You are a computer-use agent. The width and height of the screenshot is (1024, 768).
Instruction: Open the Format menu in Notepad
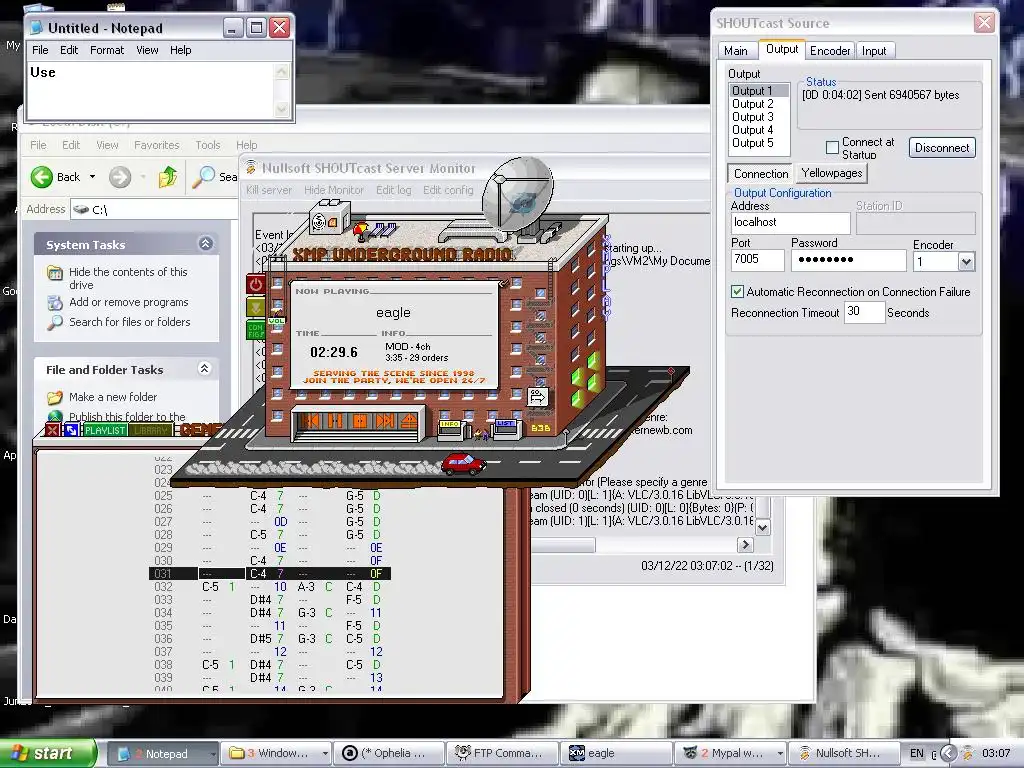coord(107,50)
